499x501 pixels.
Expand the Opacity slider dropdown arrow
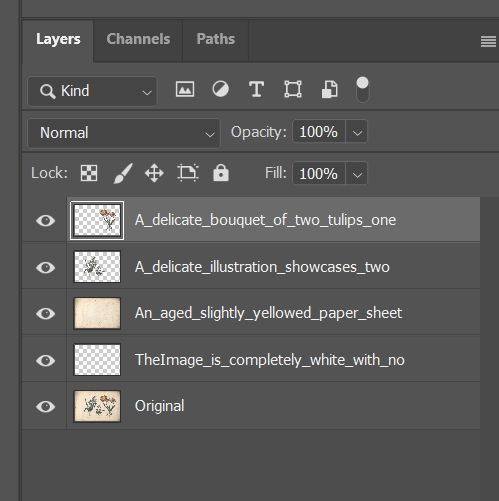point(357,132)
